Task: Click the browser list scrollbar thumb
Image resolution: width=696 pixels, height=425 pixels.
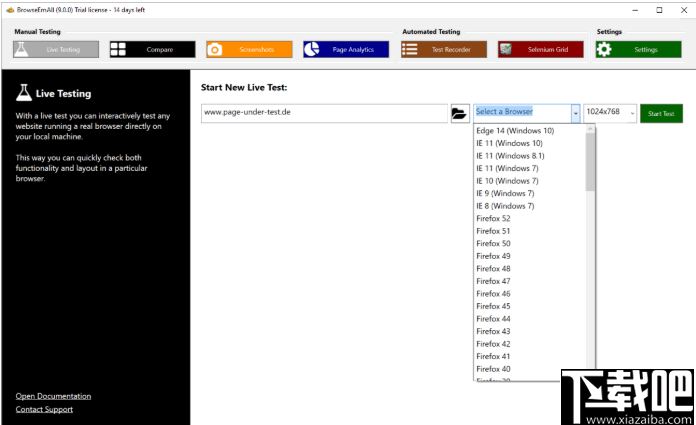Action: tap(590, 162)
